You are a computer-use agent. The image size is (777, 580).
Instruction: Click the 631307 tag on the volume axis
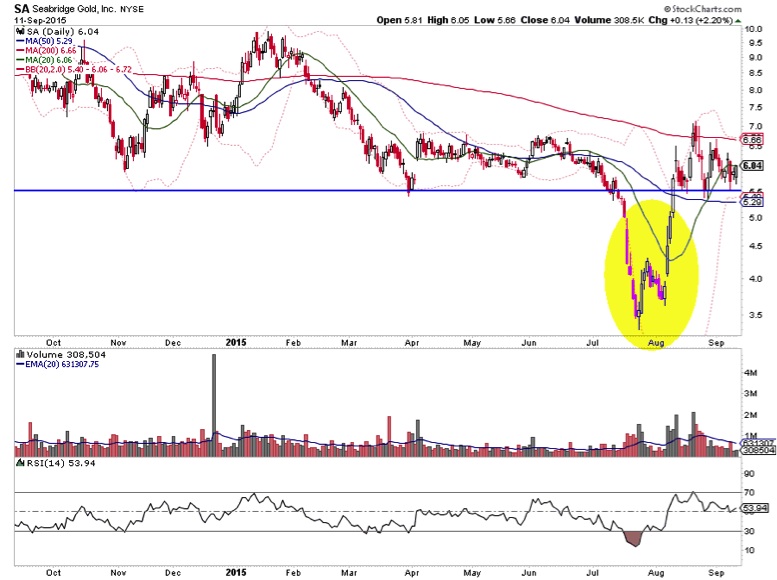(758, 443)
